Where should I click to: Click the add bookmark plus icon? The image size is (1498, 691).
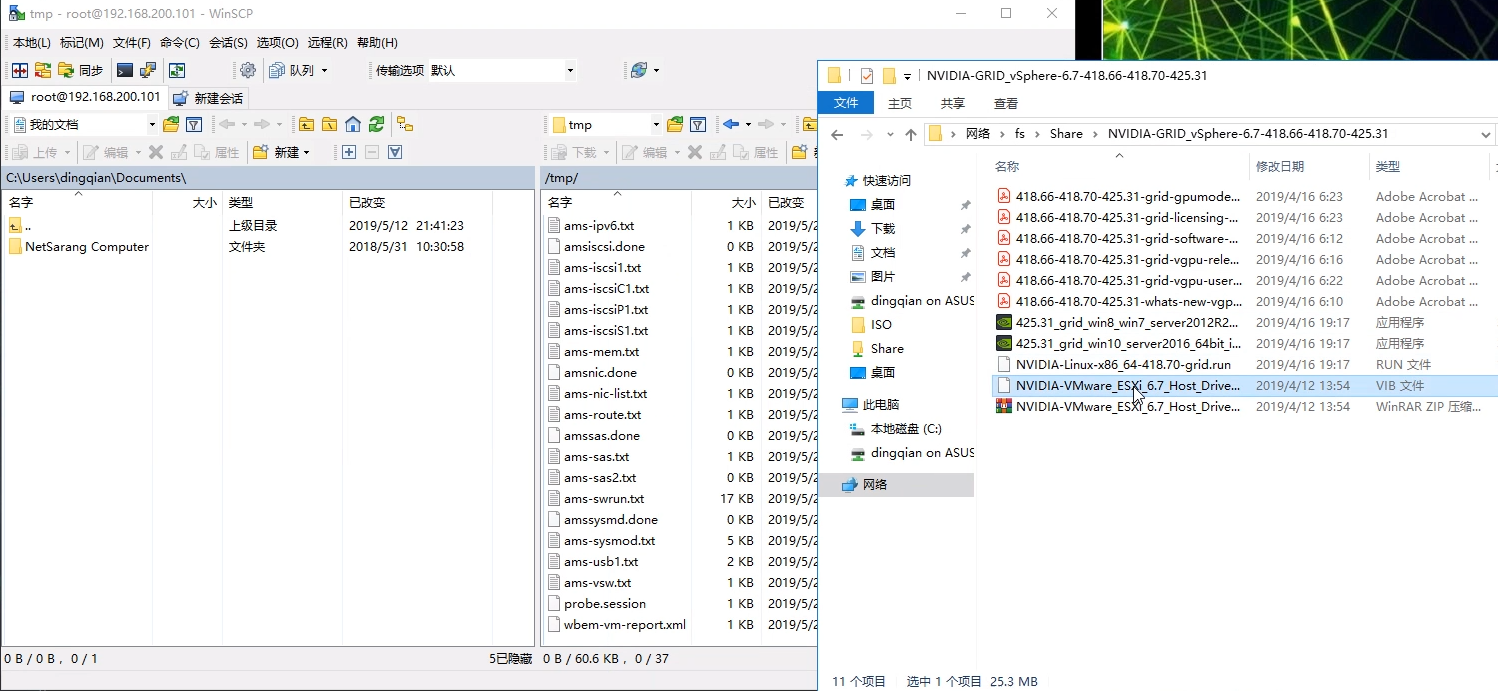(349, 152)
